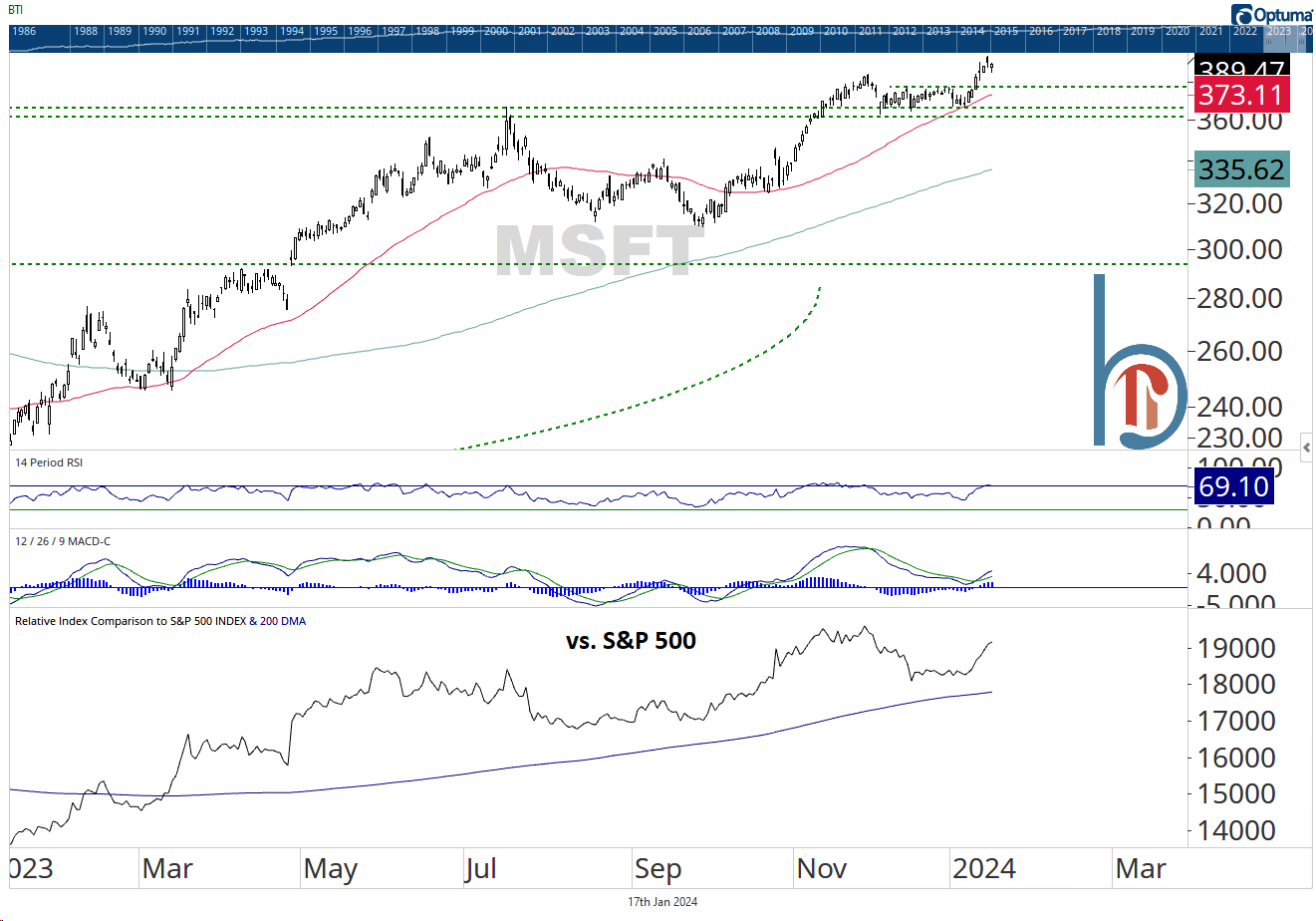Select 2005 on the year timeline
The image size is (1316, 921).
click(x=665, y=31)
